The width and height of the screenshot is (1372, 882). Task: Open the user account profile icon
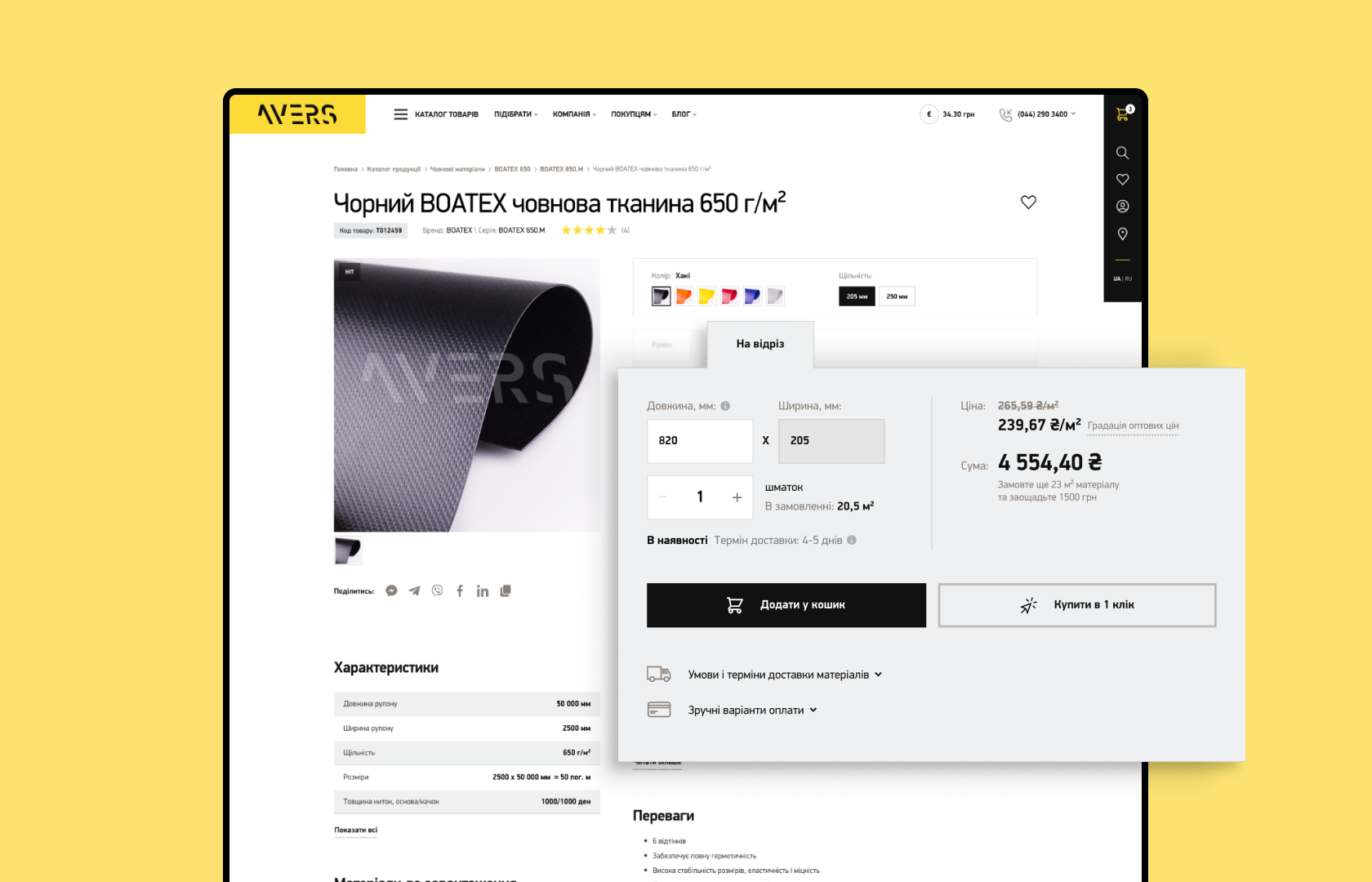tap(1122, 207)
